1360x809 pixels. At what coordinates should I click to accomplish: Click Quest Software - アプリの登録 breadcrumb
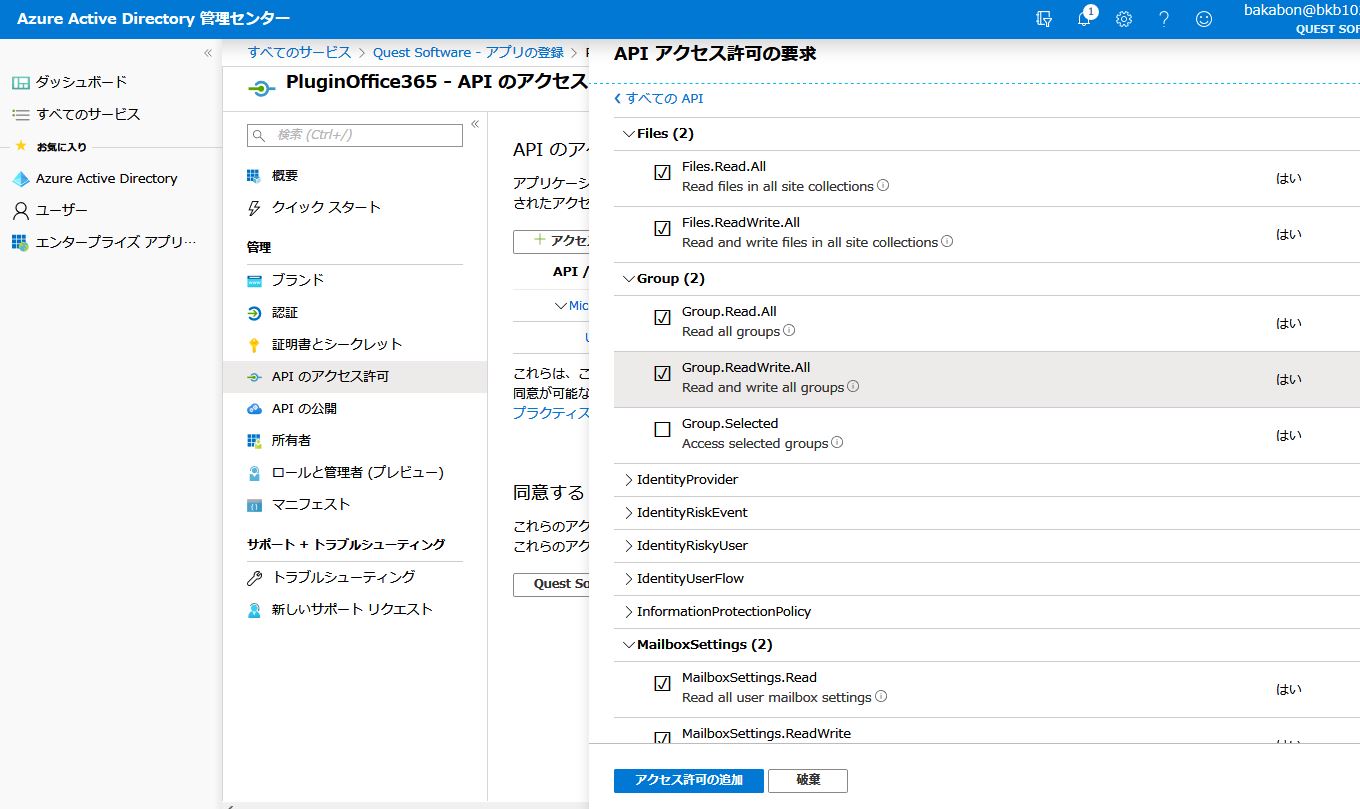point(468,52)
